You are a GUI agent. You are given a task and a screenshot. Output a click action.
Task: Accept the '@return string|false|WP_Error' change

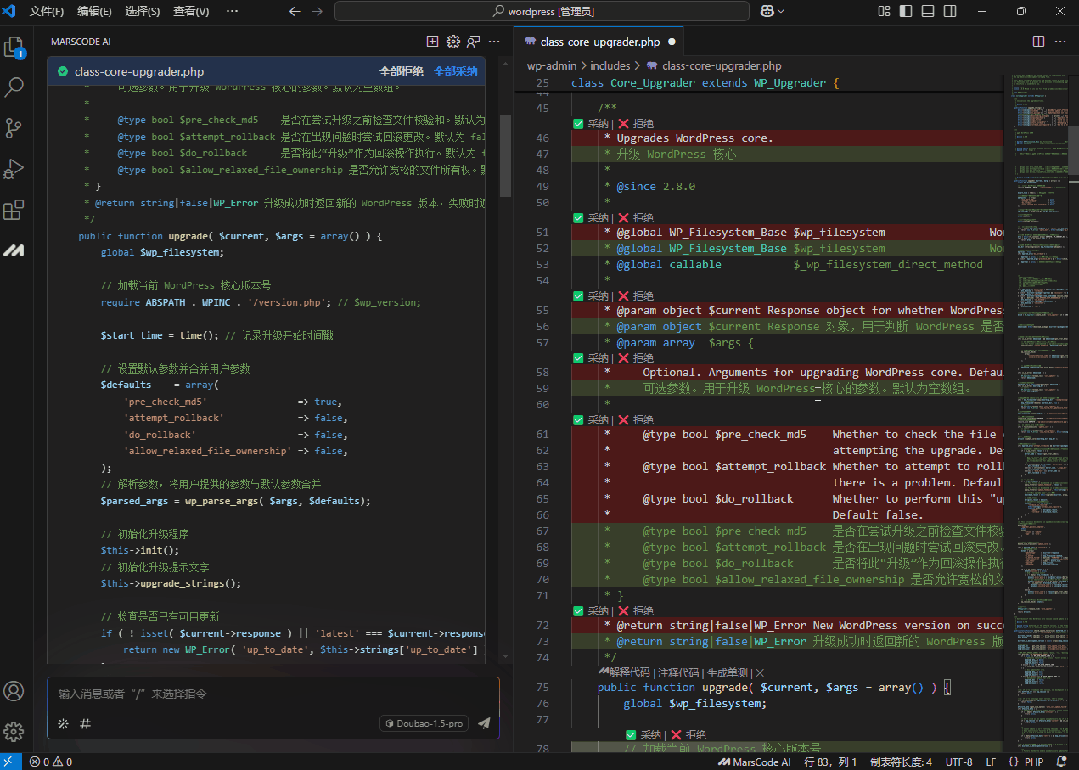(591, 610)
